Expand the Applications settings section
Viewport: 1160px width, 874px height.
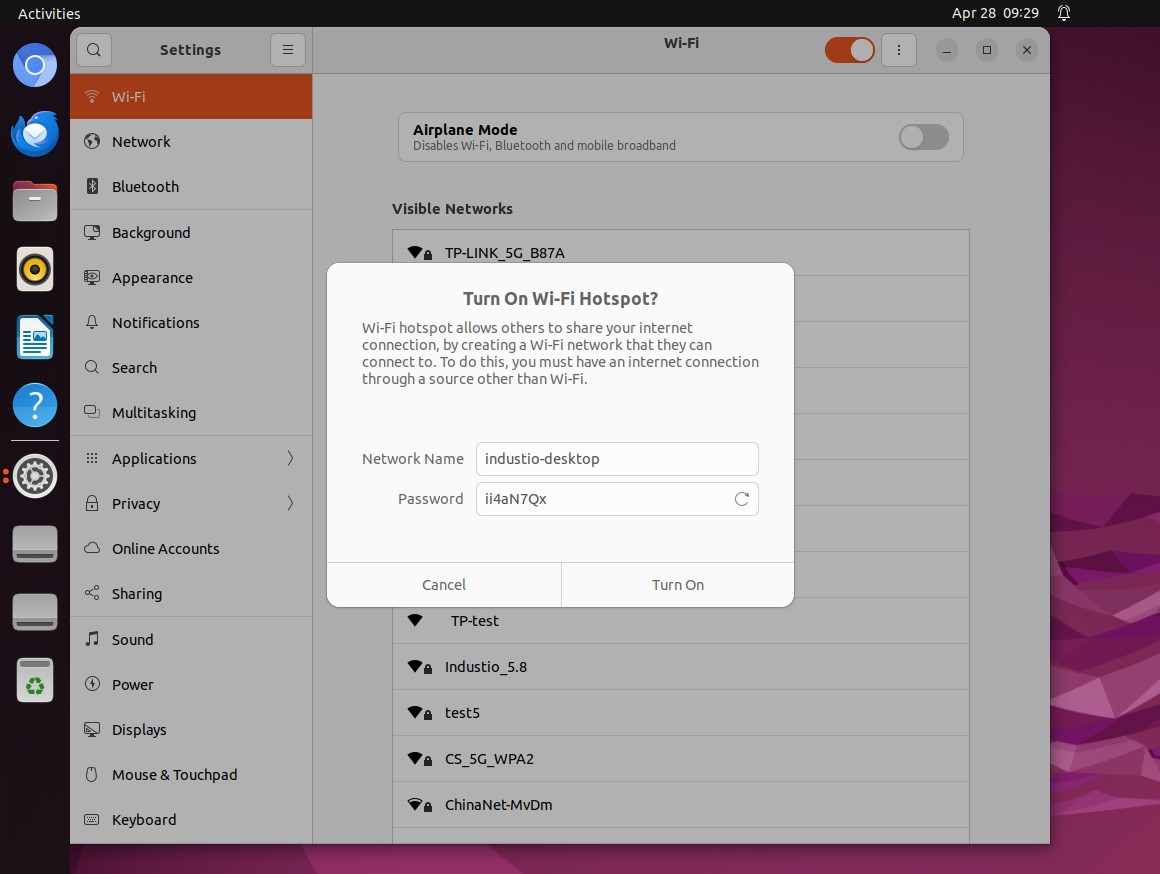tap(191, 458)
